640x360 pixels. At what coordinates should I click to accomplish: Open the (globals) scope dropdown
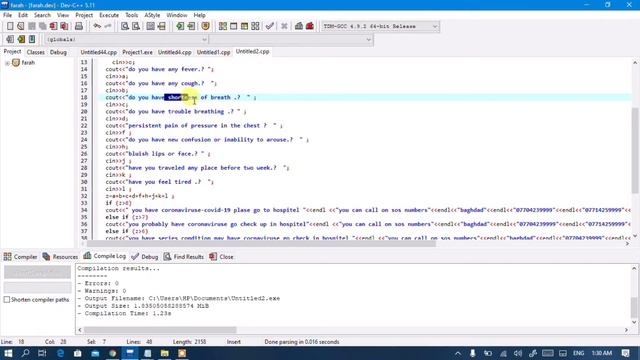[204, 40]
